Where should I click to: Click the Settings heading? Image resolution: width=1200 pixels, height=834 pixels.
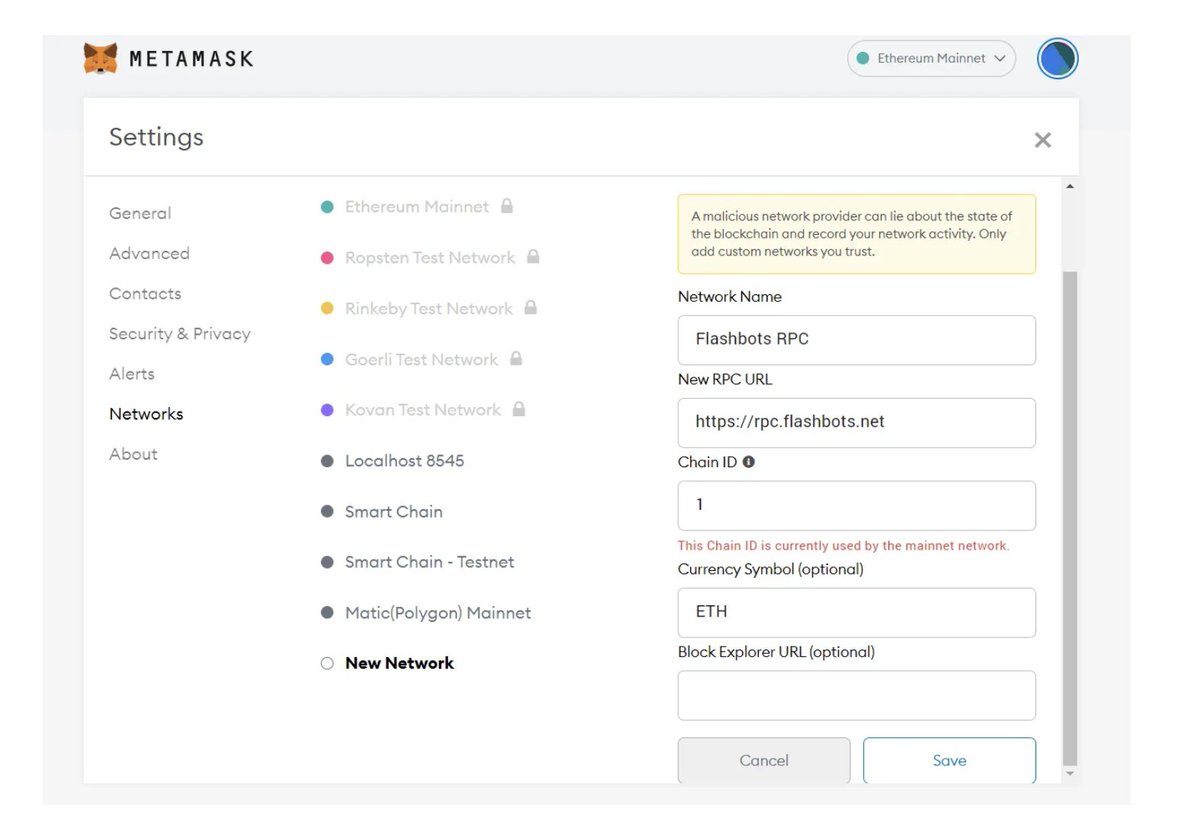click(x=156, y=137)
